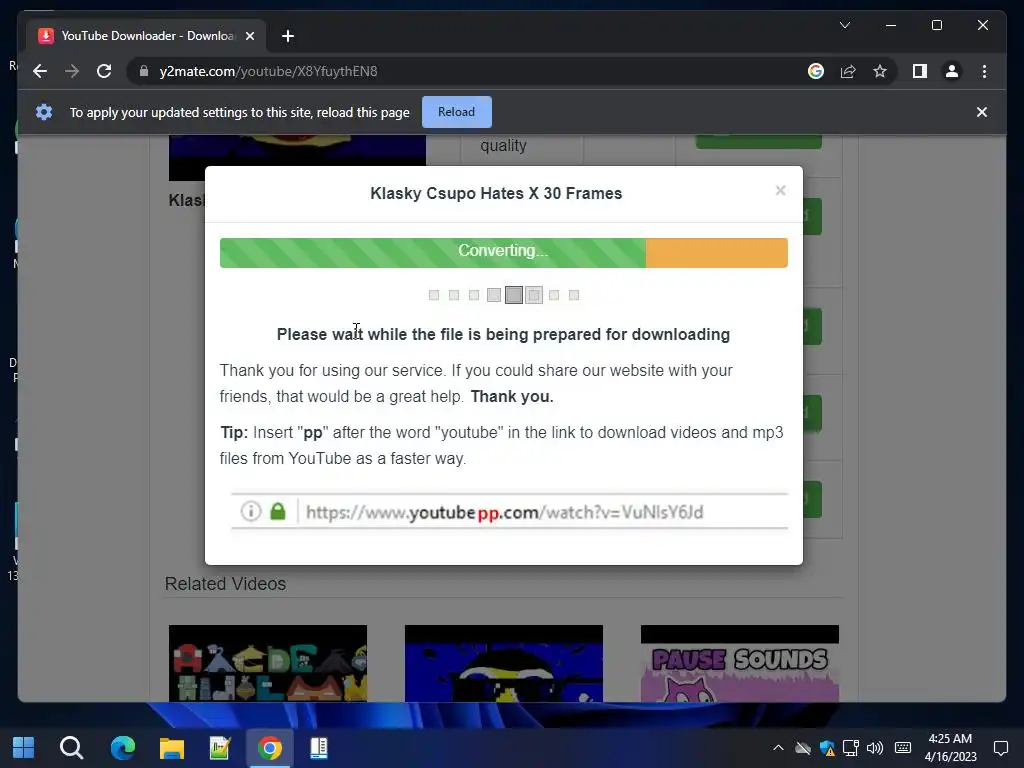Click the 'Tip:' label in the dialog
1024x768 pixels.
tap(234, 433)
